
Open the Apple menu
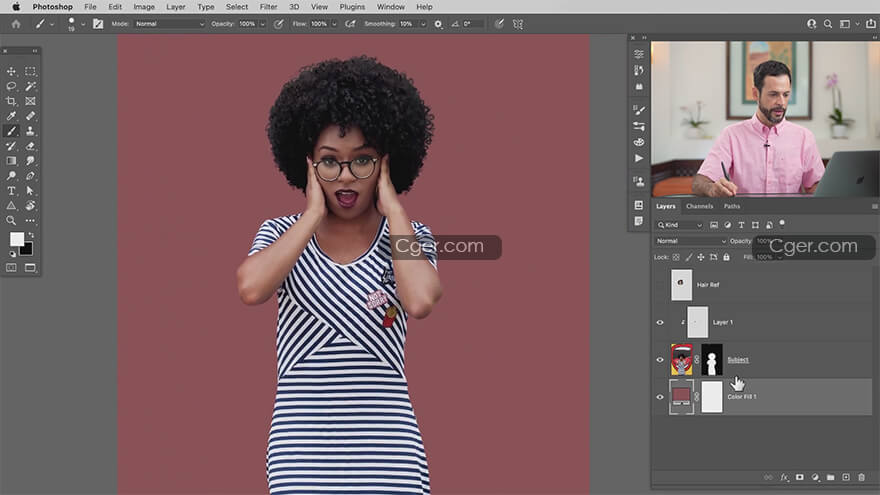tap(16, 7)
